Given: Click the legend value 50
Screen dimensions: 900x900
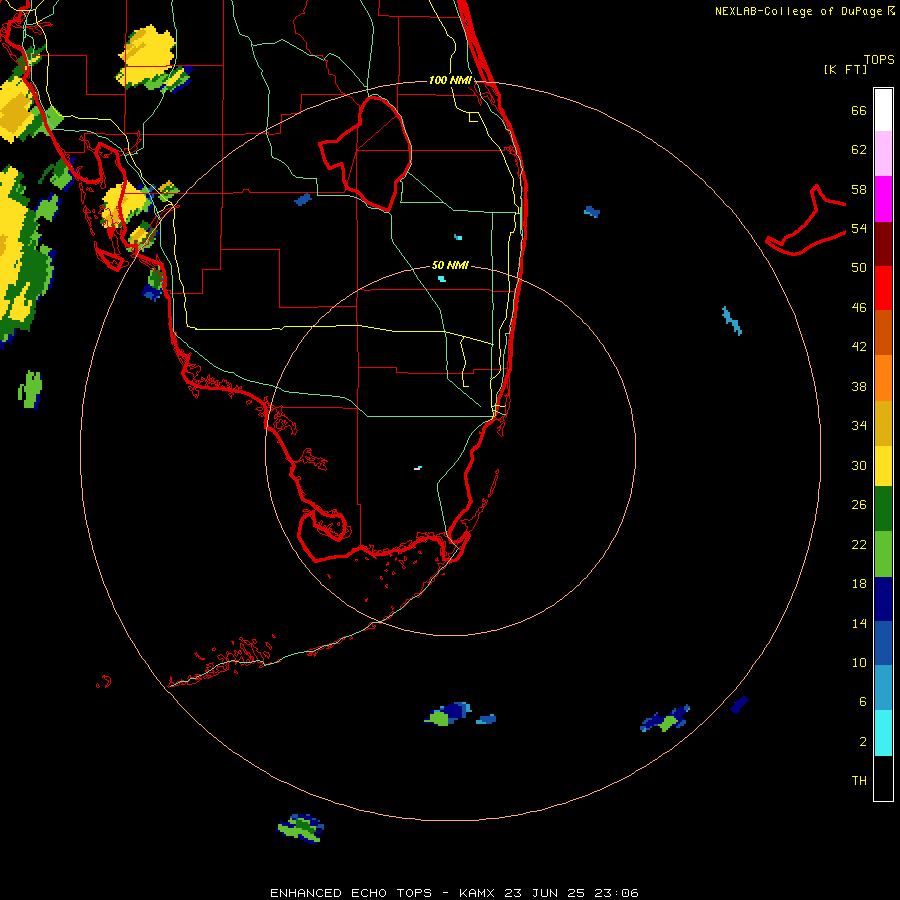Looking at the screenshot, I should (x=859, y=267).
